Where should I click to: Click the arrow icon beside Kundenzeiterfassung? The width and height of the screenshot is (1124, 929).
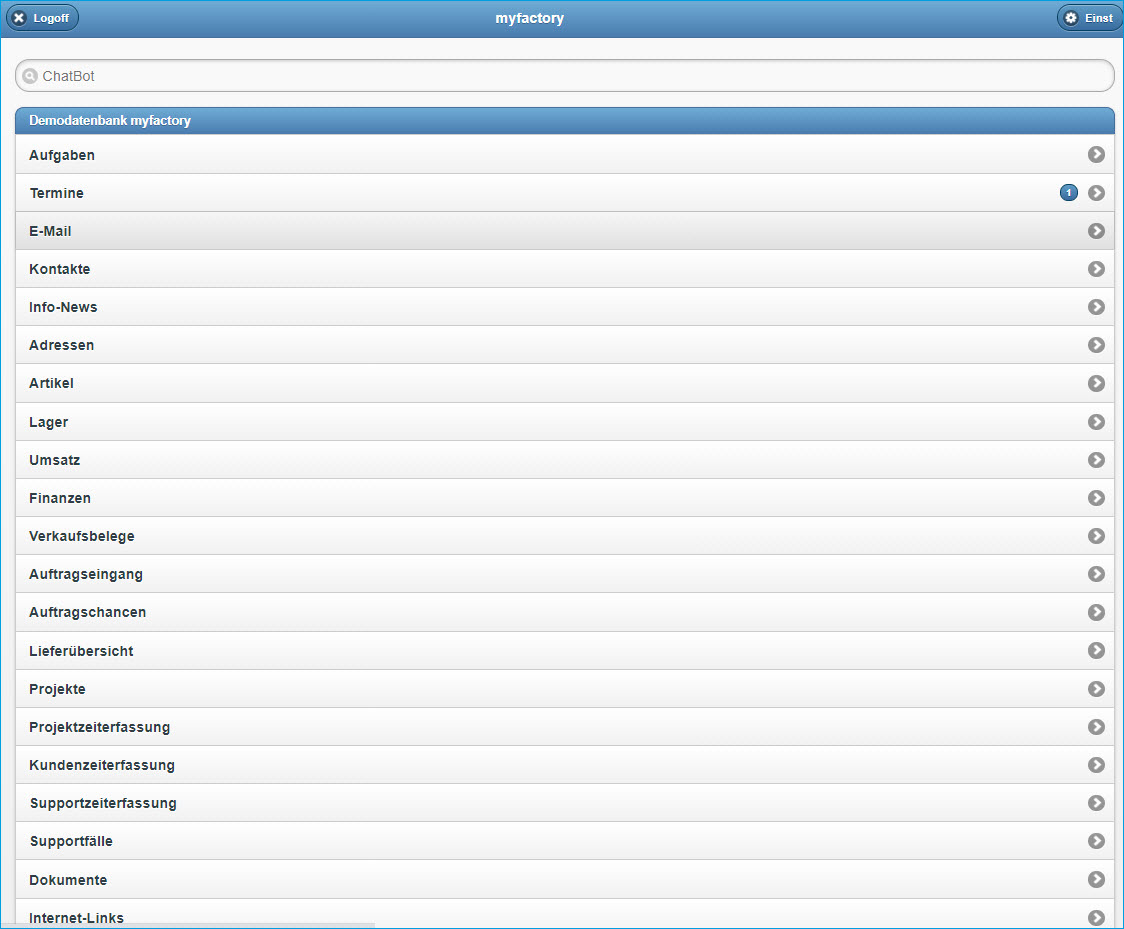pos(1096,765)
